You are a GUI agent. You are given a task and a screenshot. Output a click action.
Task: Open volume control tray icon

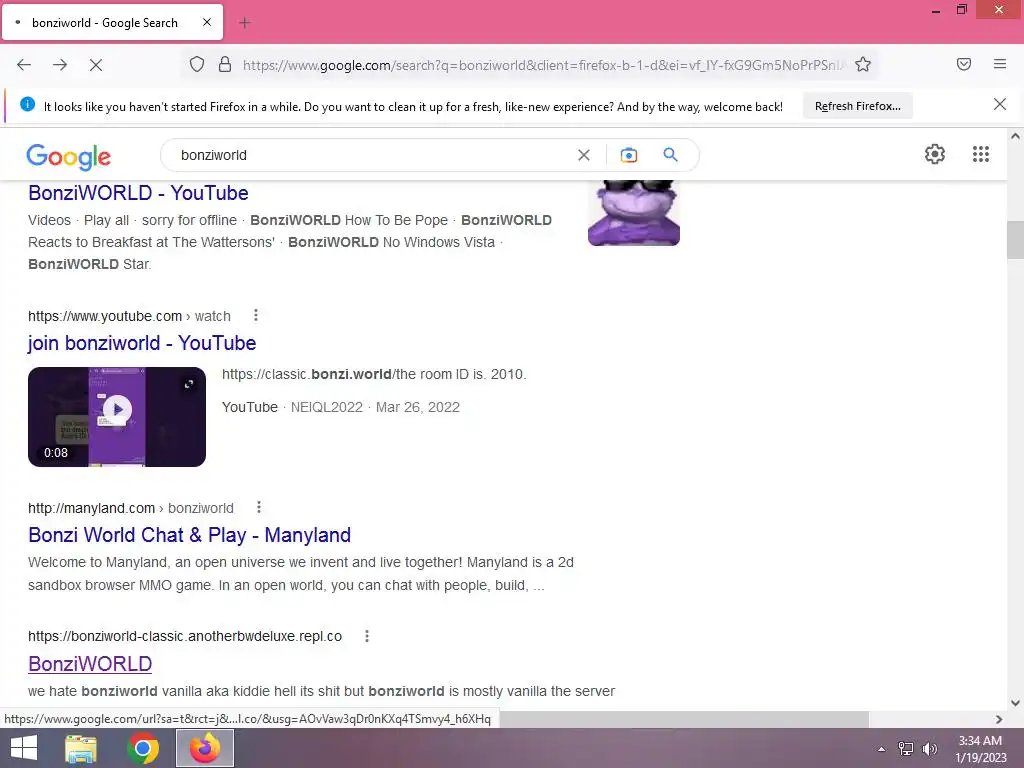pos(929,749)
